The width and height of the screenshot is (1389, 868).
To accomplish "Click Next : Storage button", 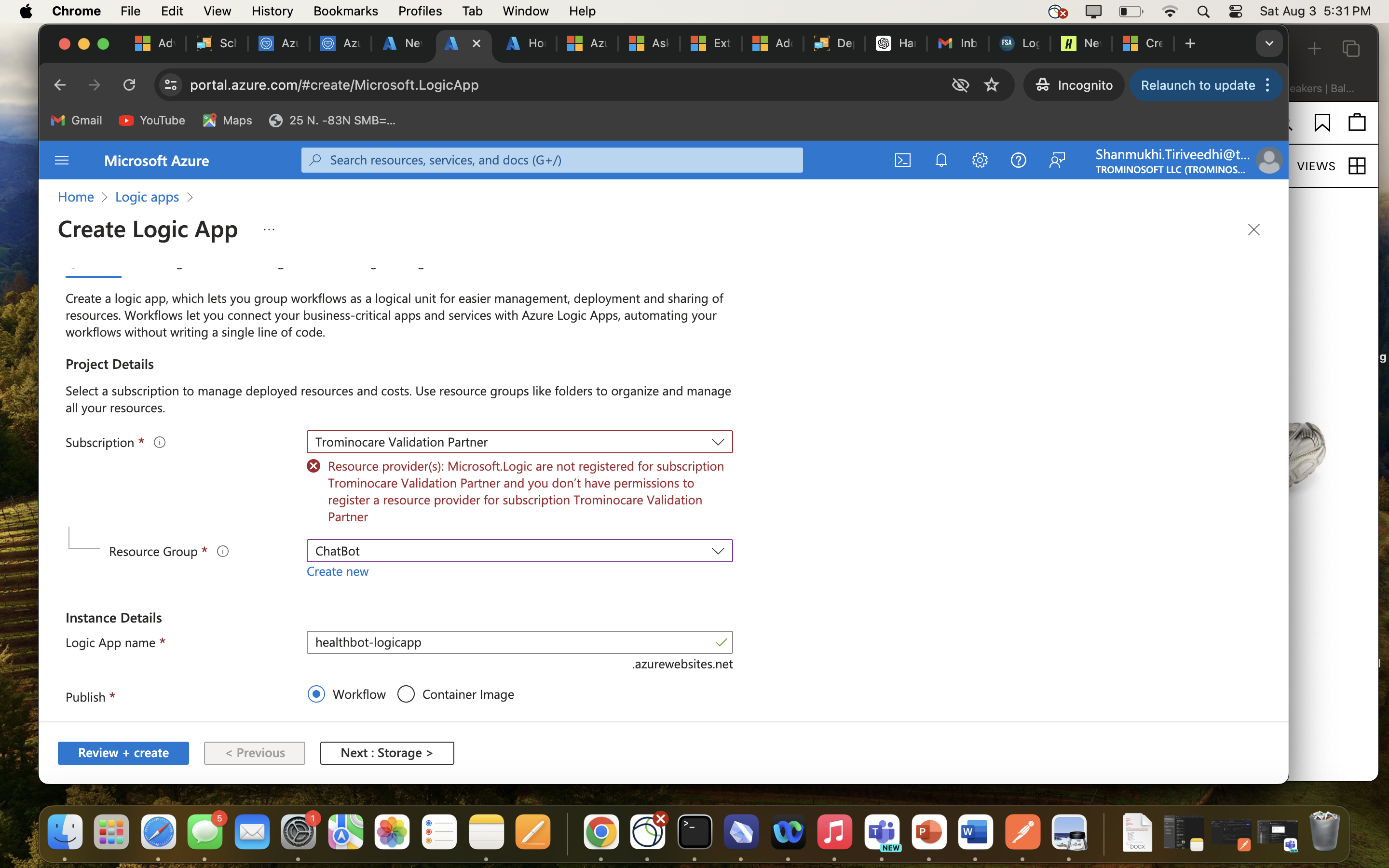I will click(387, 753).
